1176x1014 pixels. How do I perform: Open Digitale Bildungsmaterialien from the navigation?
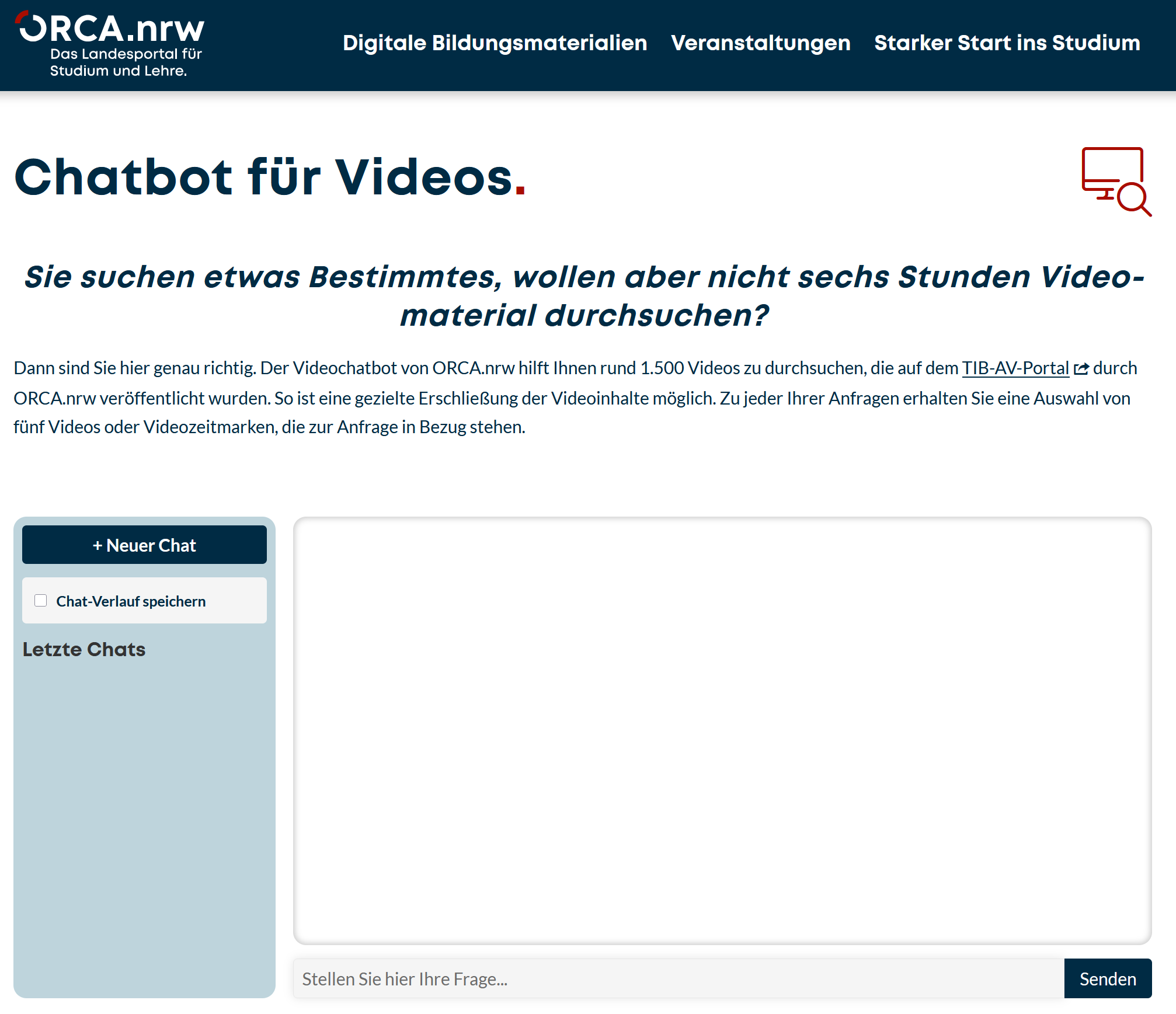tap(495, 43)
